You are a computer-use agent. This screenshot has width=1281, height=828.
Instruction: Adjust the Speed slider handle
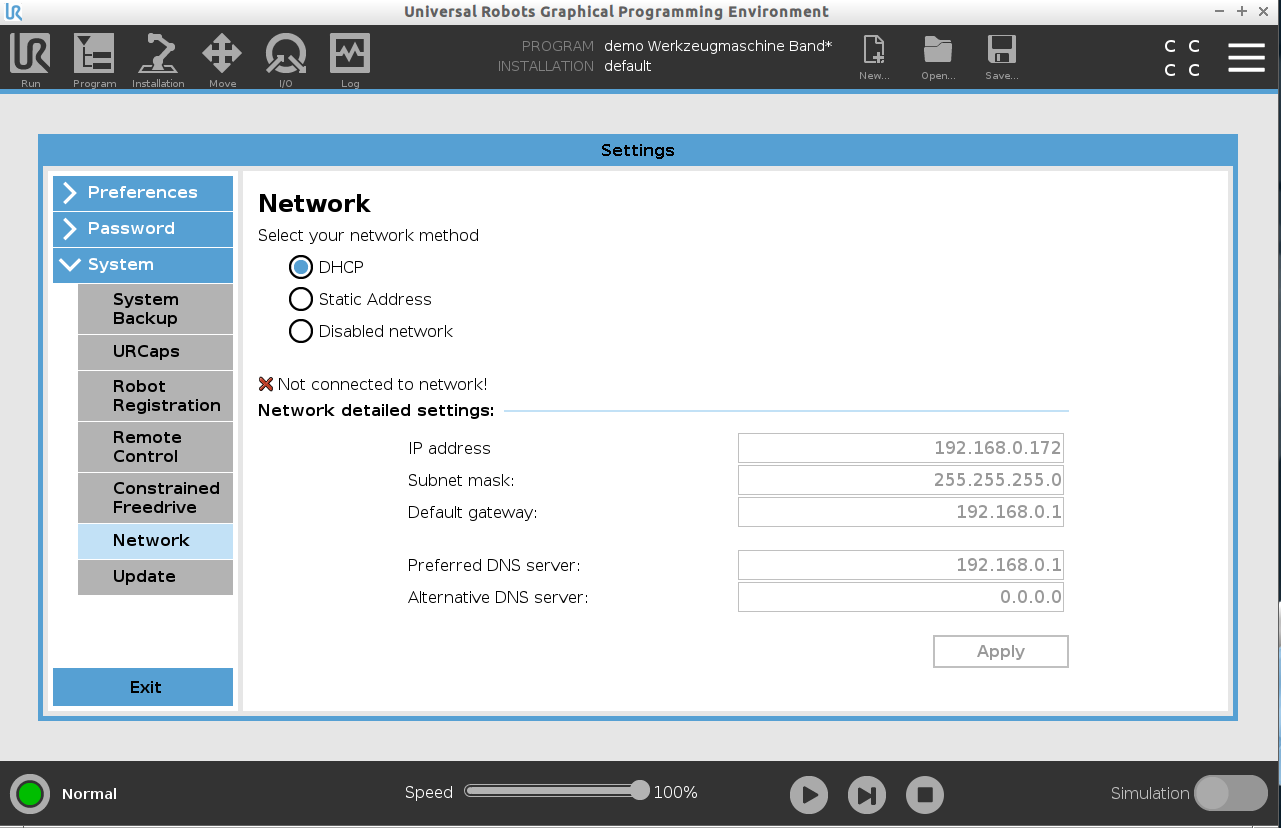click(640, 791)
